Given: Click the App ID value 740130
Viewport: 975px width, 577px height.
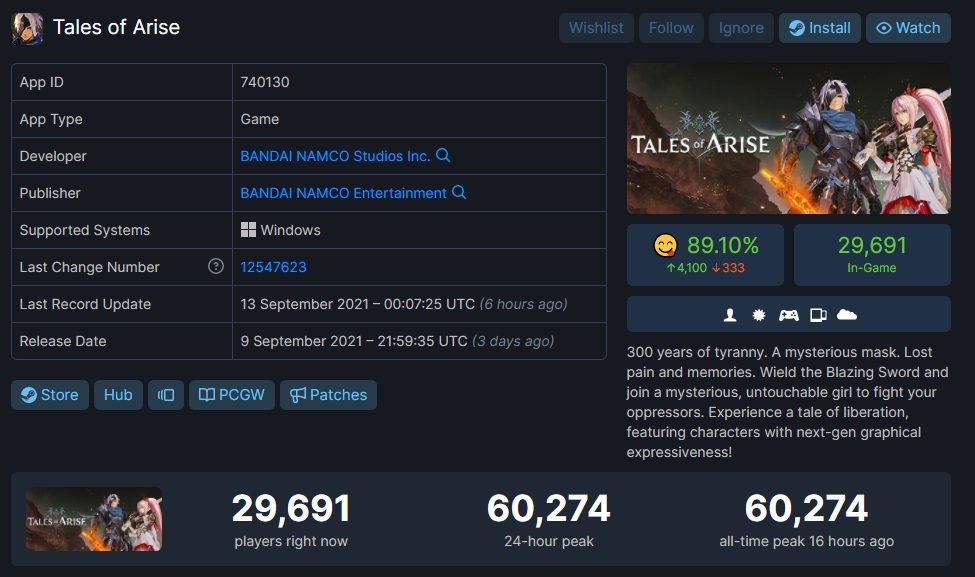Looking at the screenshot, I should (x=265, y=82).
